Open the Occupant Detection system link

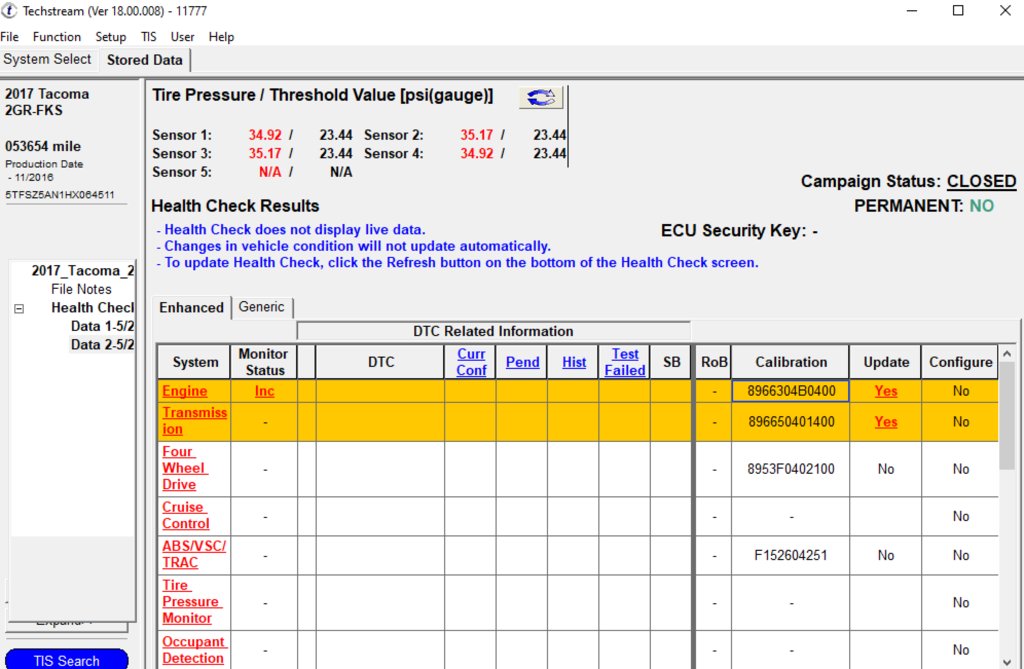(x=193, y=650)
